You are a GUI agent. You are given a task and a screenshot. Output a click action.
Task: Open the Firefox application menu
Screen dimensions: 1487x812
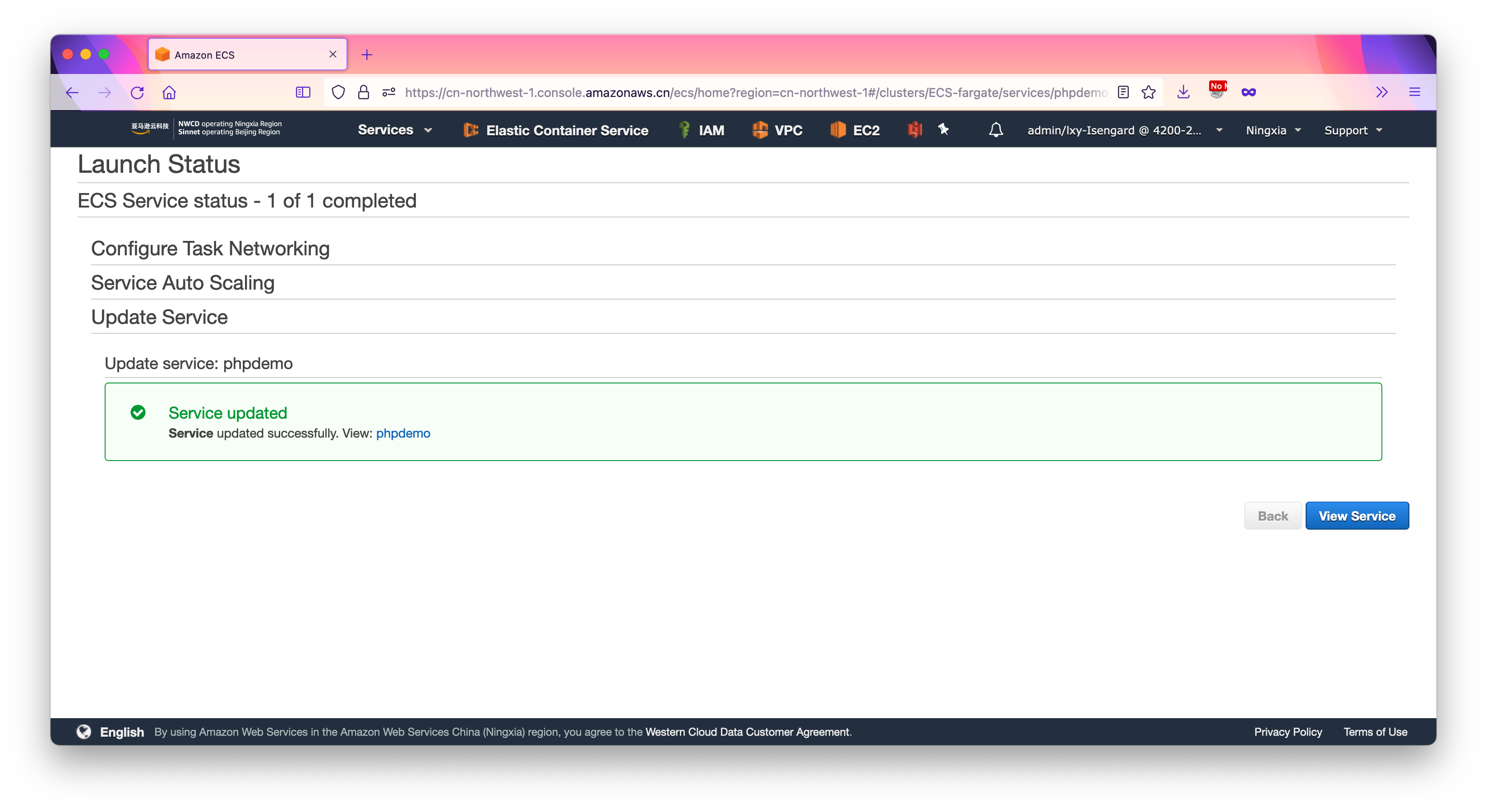[x=1414, y=92]
